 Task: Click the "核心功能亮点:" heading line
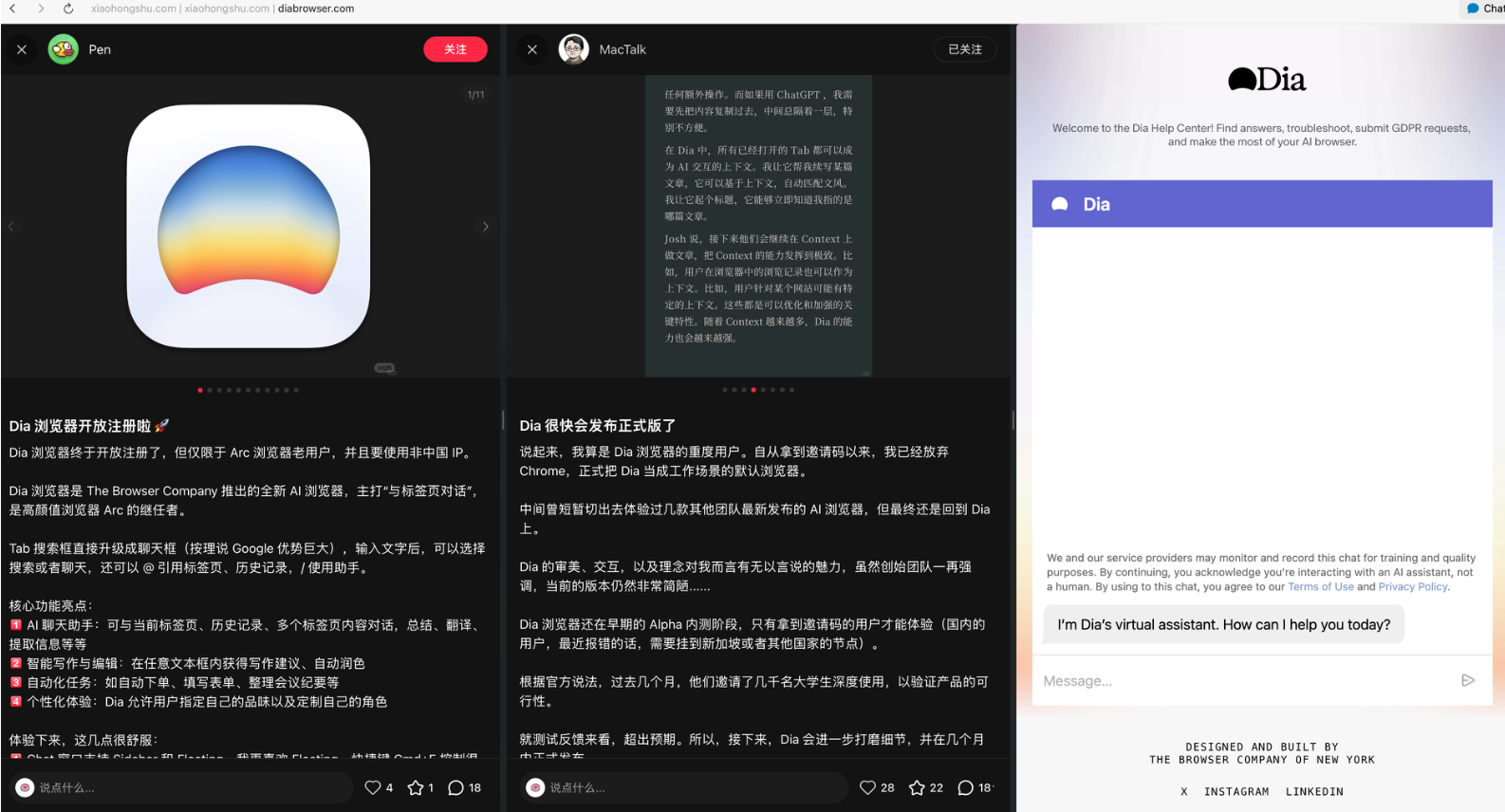[51, 606]
